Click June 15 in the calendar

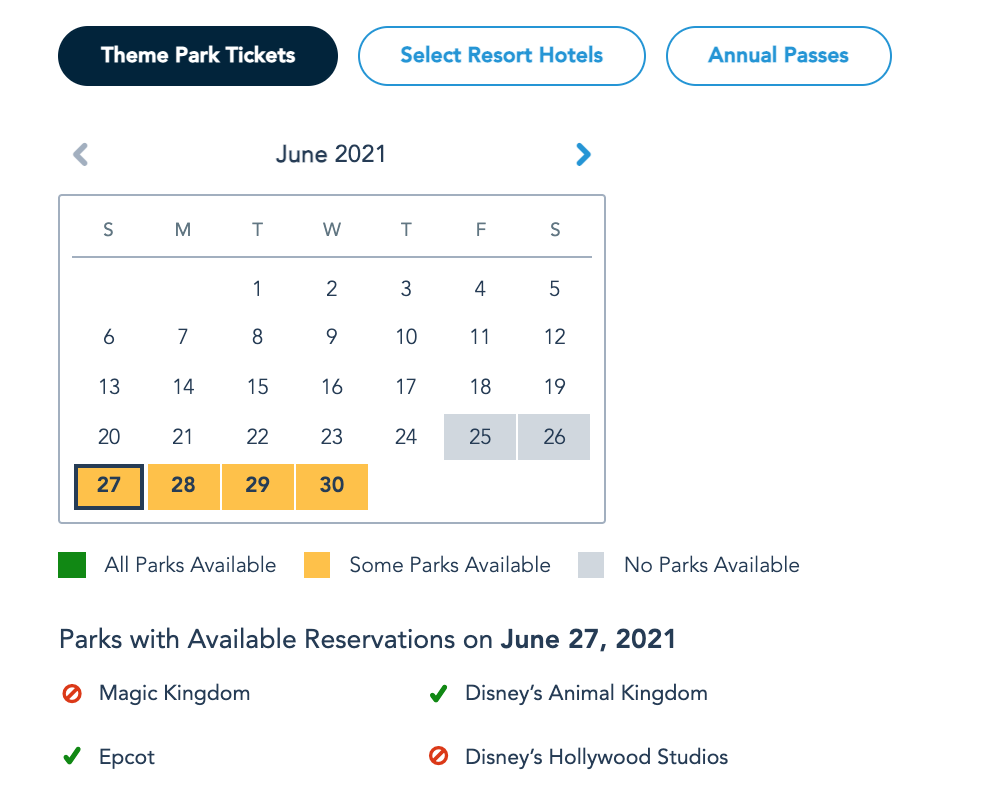tap(257, 387)
